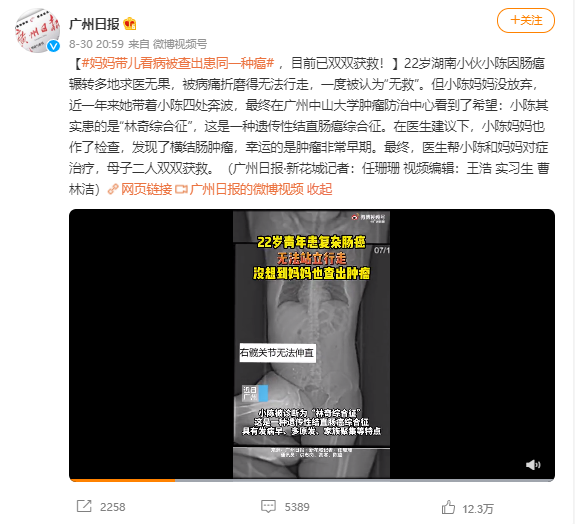Click the video camera icon before 广州日报的微博视频

(x=181, y=189)
